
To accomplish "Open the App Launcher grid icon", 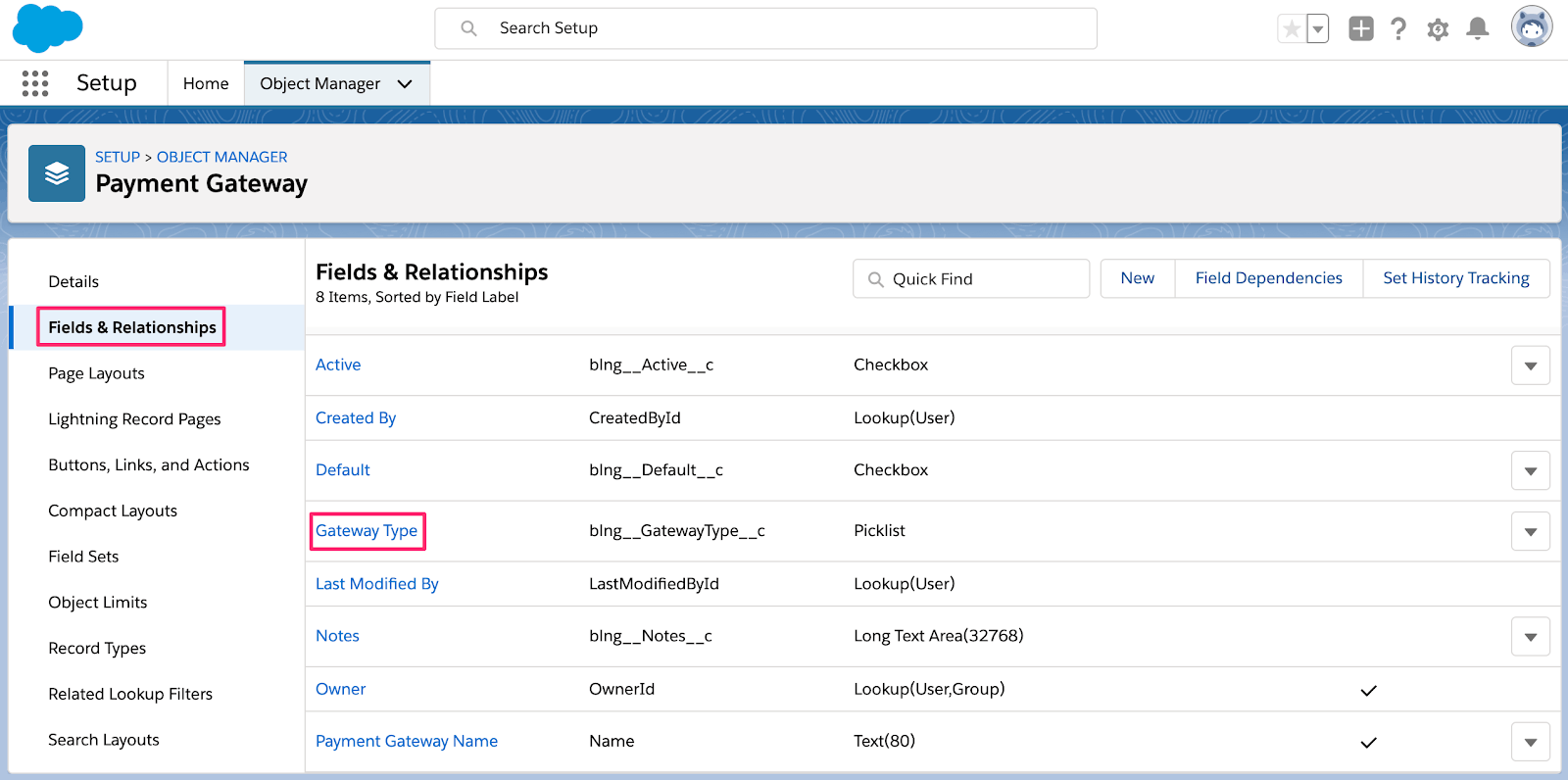I will pyautogui.click(x=35, y=83).
